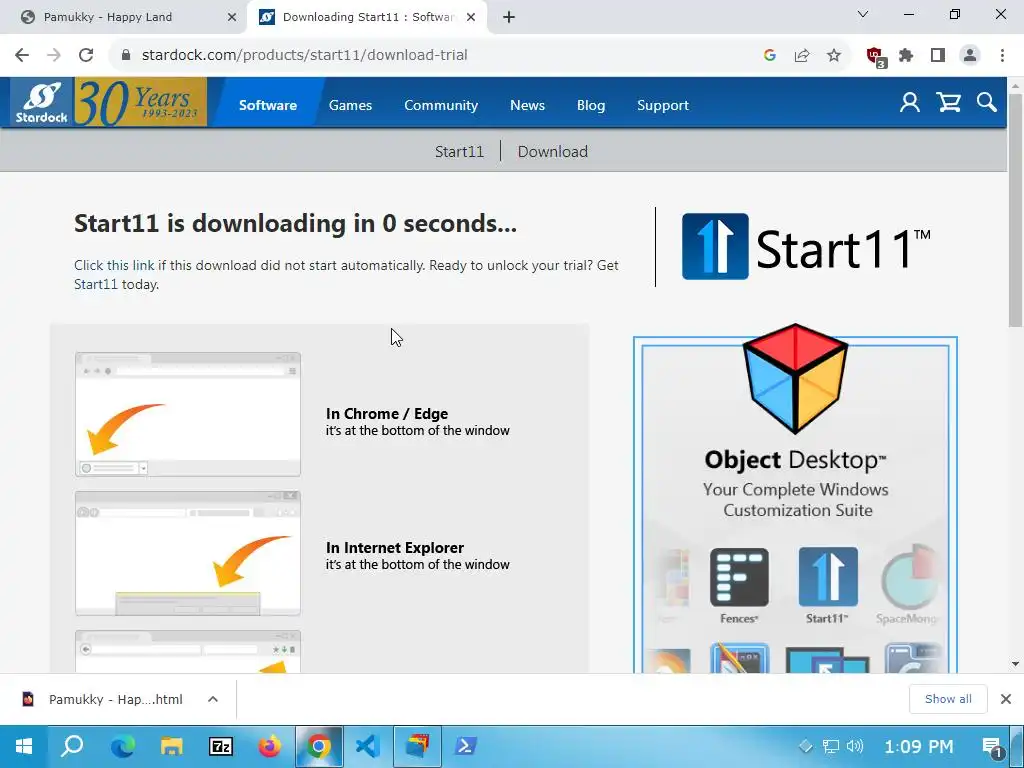1024x768 pixels.
Task: Click the page vertical scrollbar thumb
Action: [x=1015, y=210]
